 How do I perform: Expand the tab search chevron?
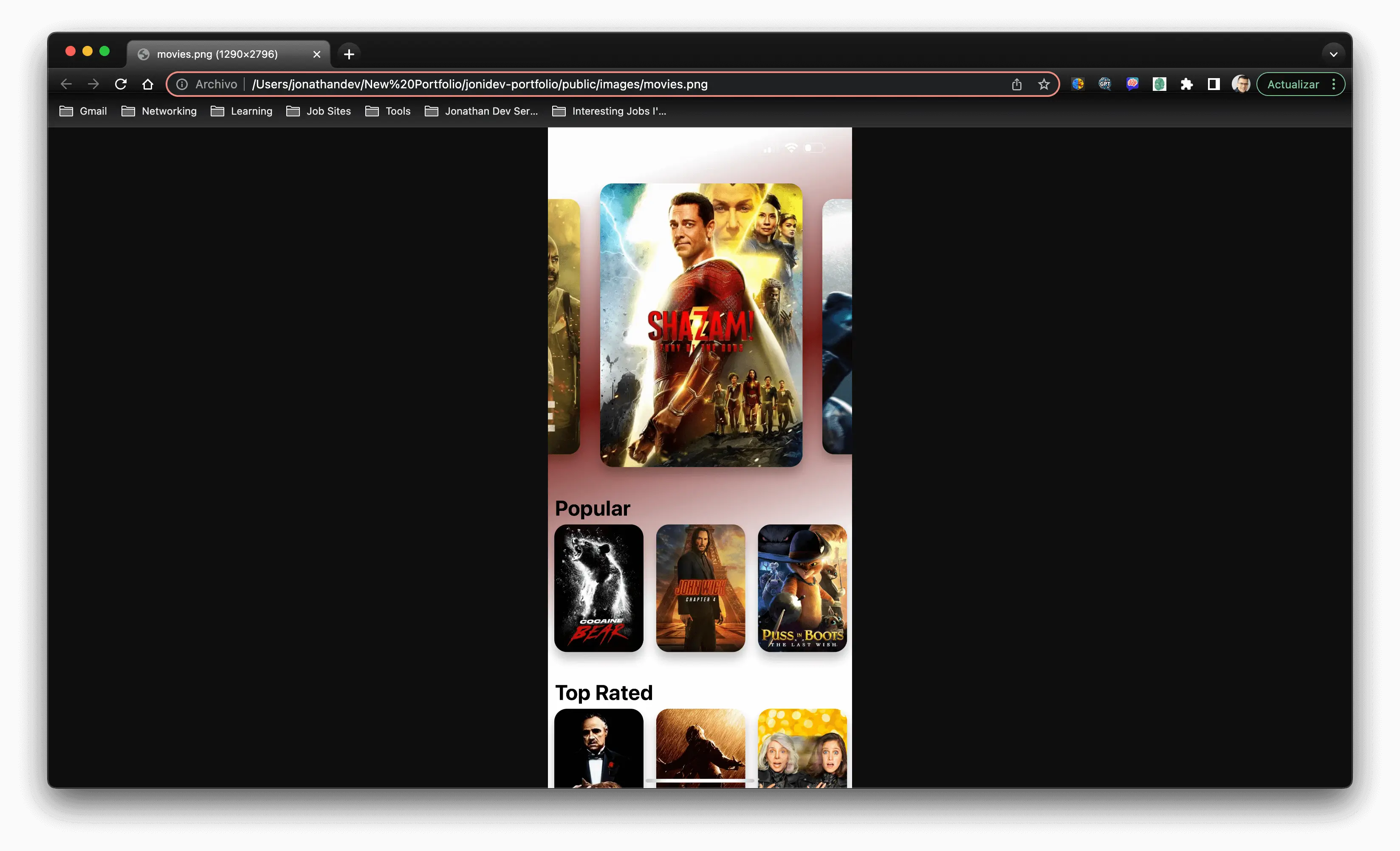point(1333,54)
